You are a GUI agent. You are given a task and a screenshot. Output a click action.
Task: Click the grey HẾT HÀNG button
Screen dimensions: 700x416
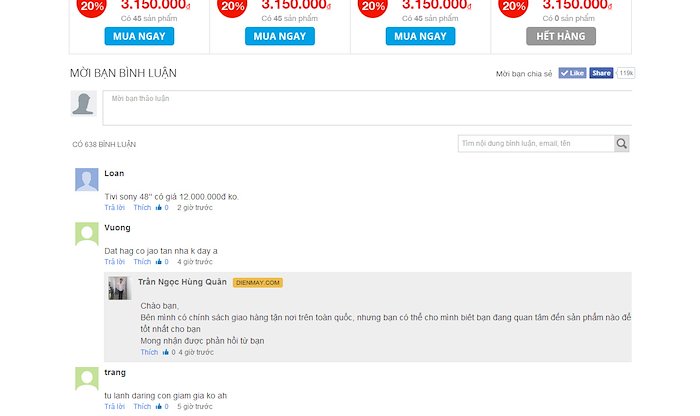click(x=561, y=36)
